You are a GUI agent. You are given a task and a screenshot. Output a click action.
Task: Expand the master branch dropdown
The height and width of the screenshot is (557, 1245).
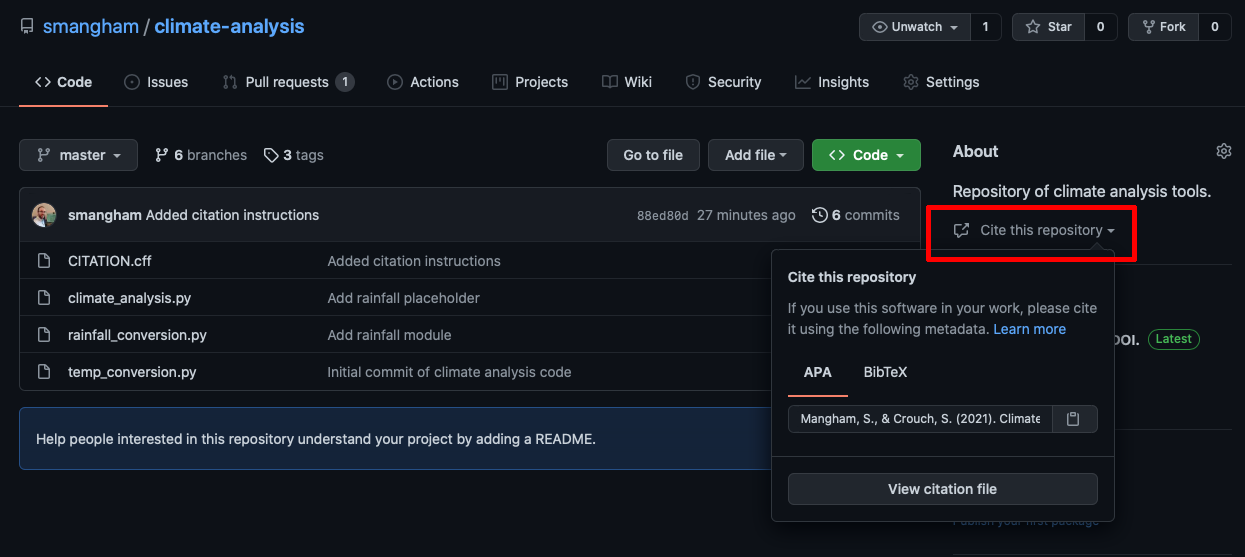tap(78, 155)
